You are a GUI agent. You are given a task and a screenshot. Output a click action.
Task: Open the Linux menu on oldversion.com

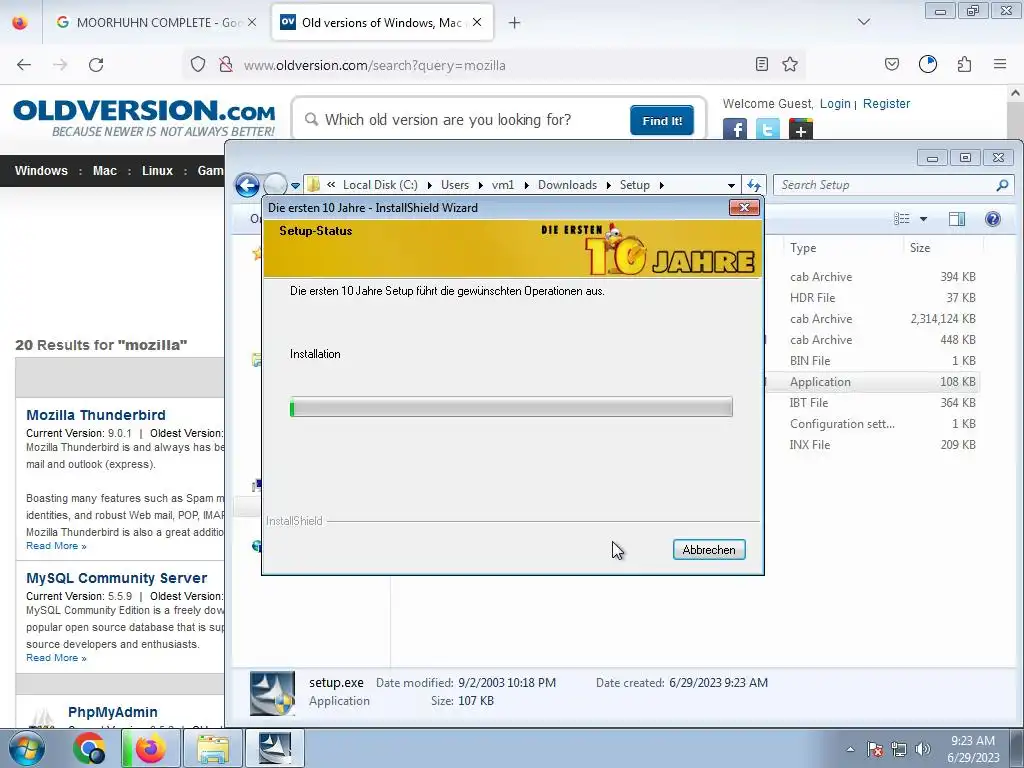tap(157, 170)
